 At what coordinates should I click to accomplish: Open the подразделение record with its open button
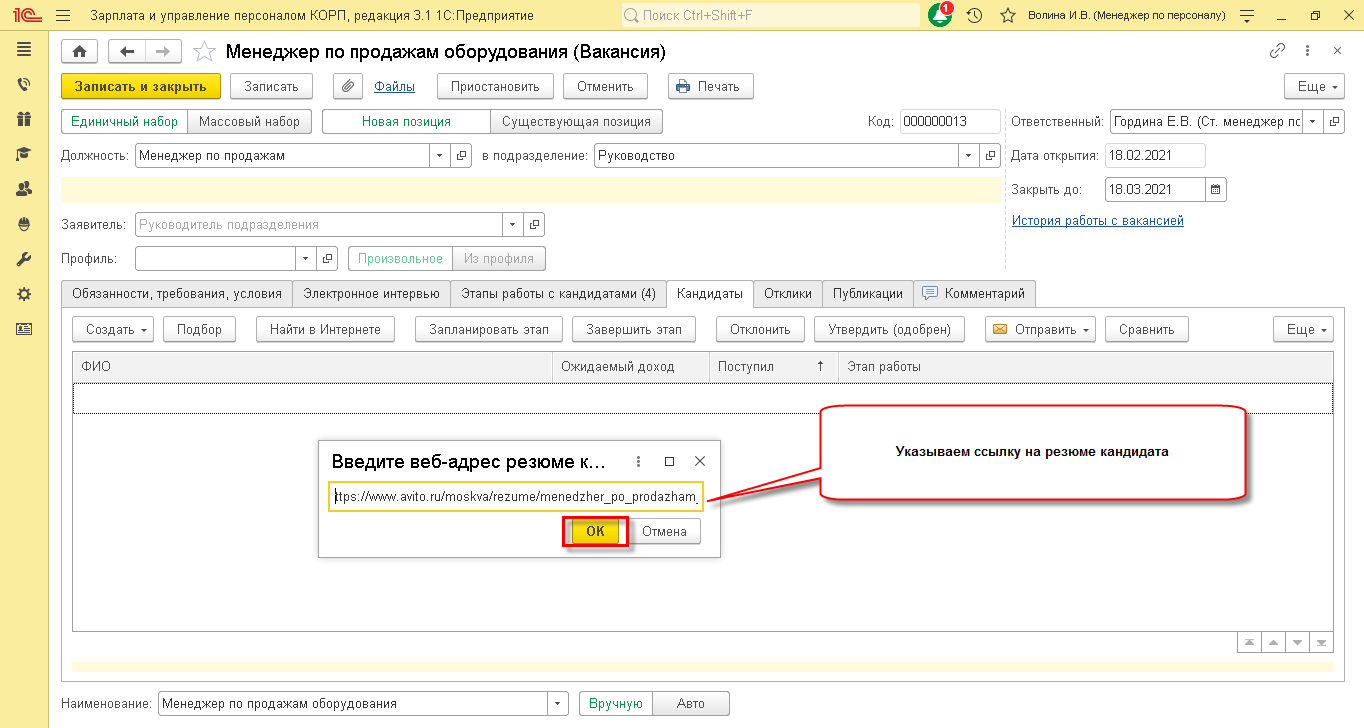[x=991, y=156]
